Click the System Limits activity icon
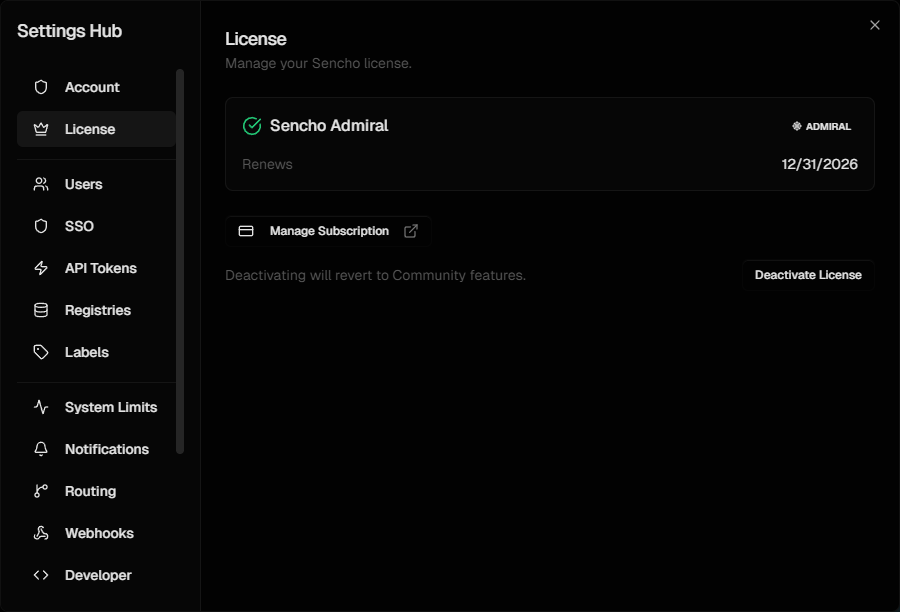 click(x=41, y=407)
